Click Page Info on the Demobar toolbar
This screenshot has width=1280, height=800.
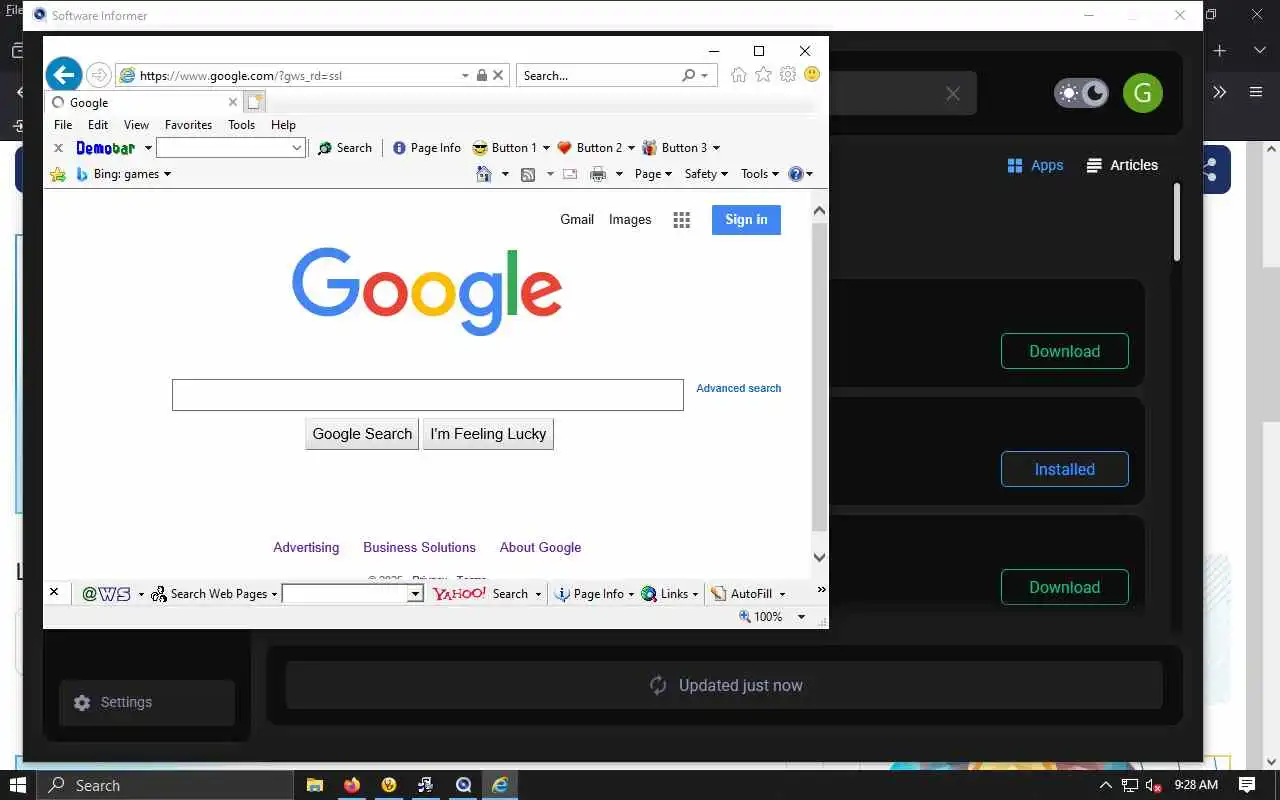(427, 148)
